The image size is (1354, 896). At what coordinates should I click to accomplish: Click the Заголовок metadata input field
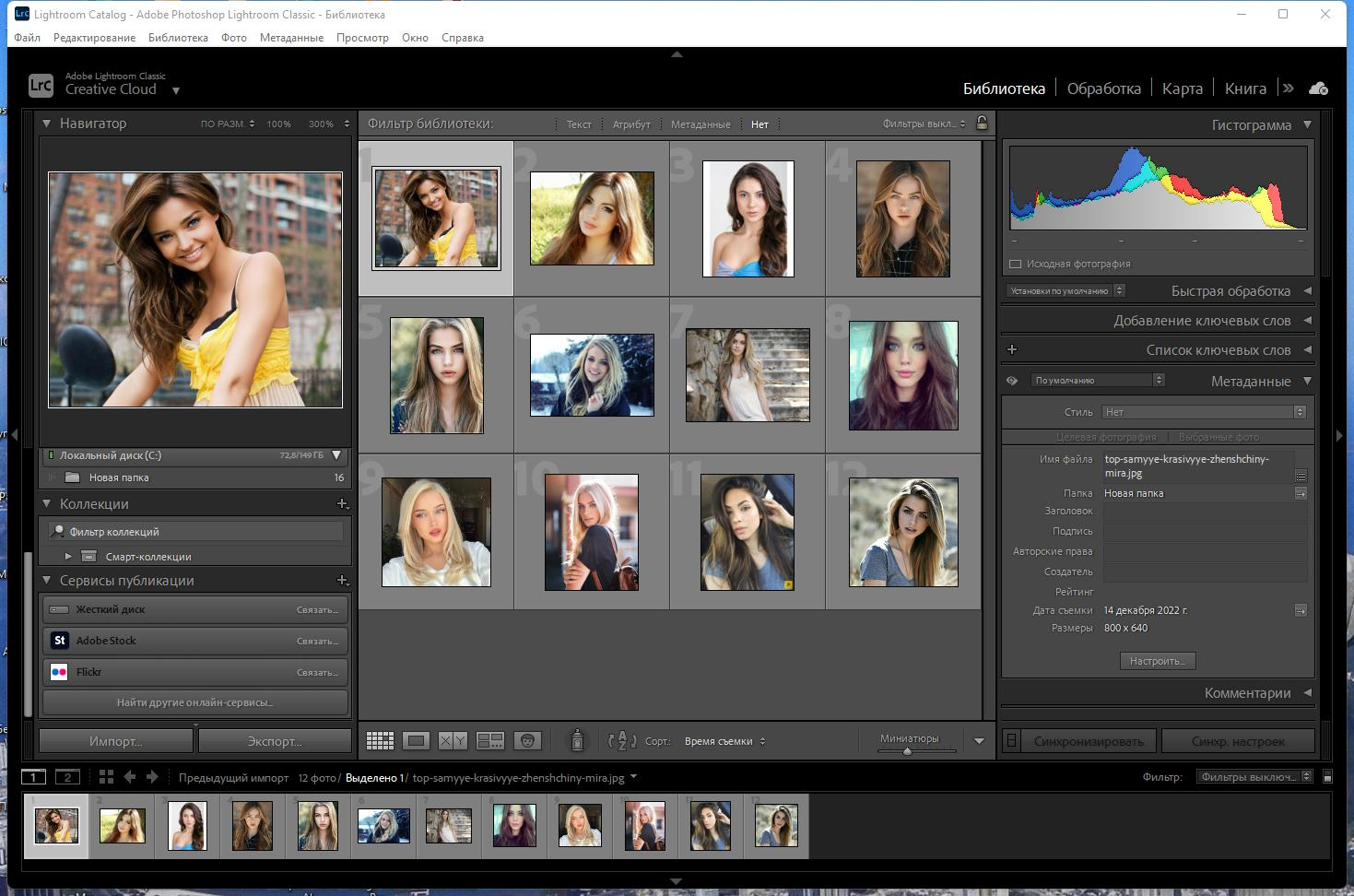1205,511
